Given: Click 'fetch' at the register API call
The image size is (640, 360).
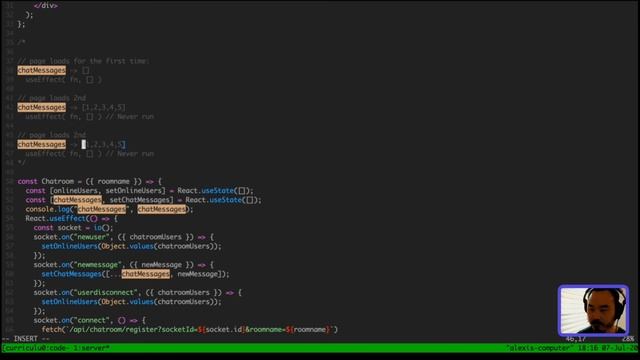Looking at the screenshot, I should 51,329.
